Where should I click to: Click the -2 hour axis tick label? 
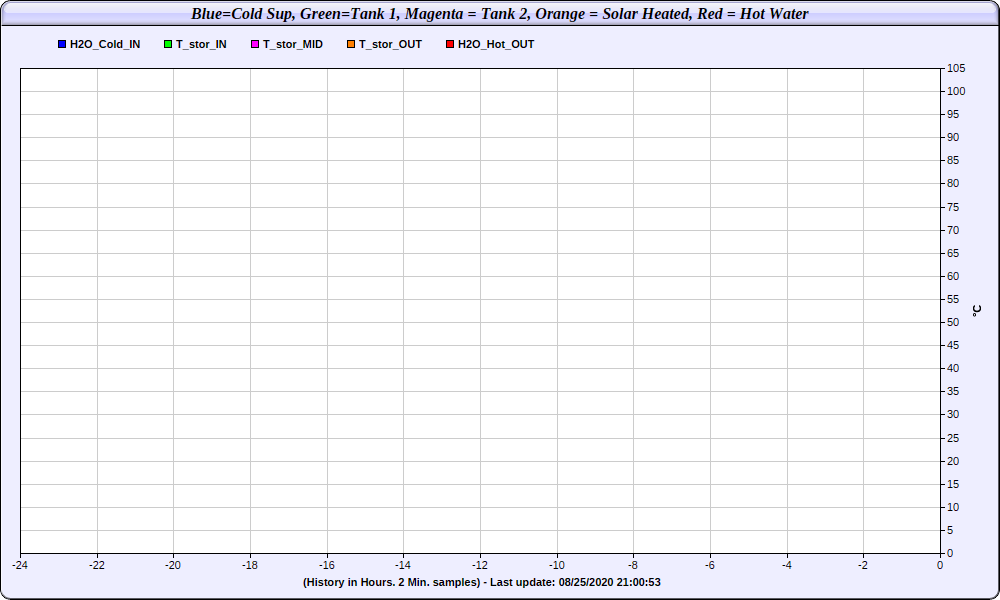[x=863, y=565]
